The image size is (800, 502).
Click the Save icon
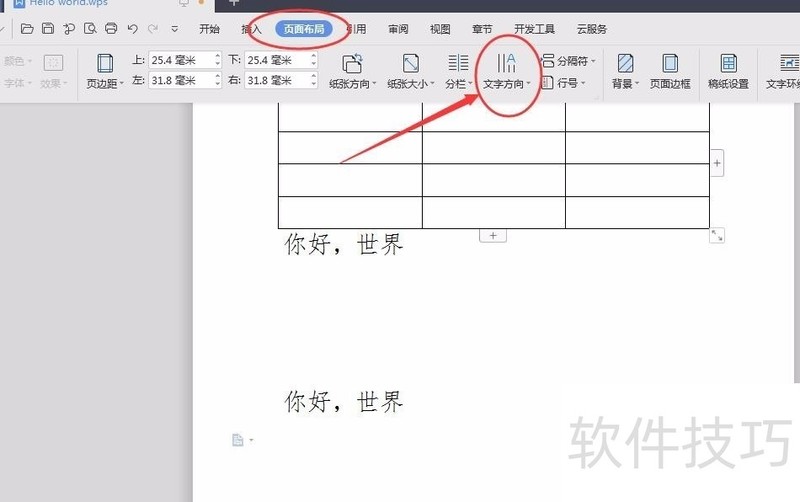(48, 29)
